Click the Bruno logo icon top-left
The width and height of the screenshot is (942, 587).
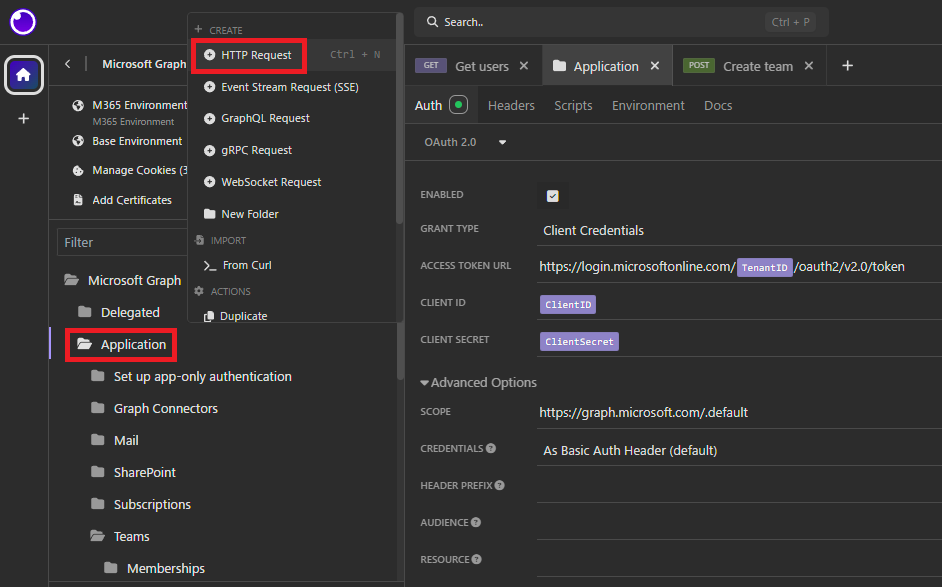click(x=22, y=22)
